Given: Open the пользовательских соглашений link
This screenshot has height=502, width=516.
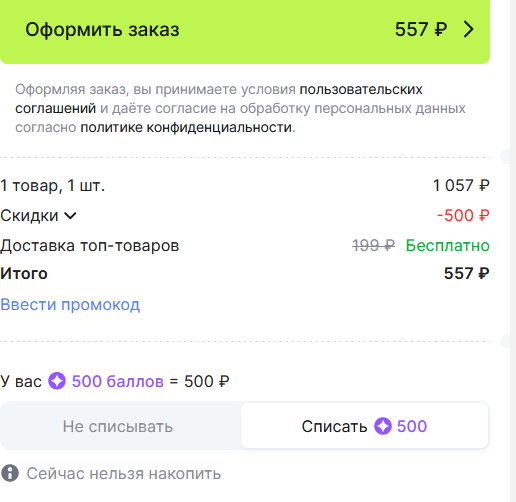Looking at the screenshot, I should point(219,99).
